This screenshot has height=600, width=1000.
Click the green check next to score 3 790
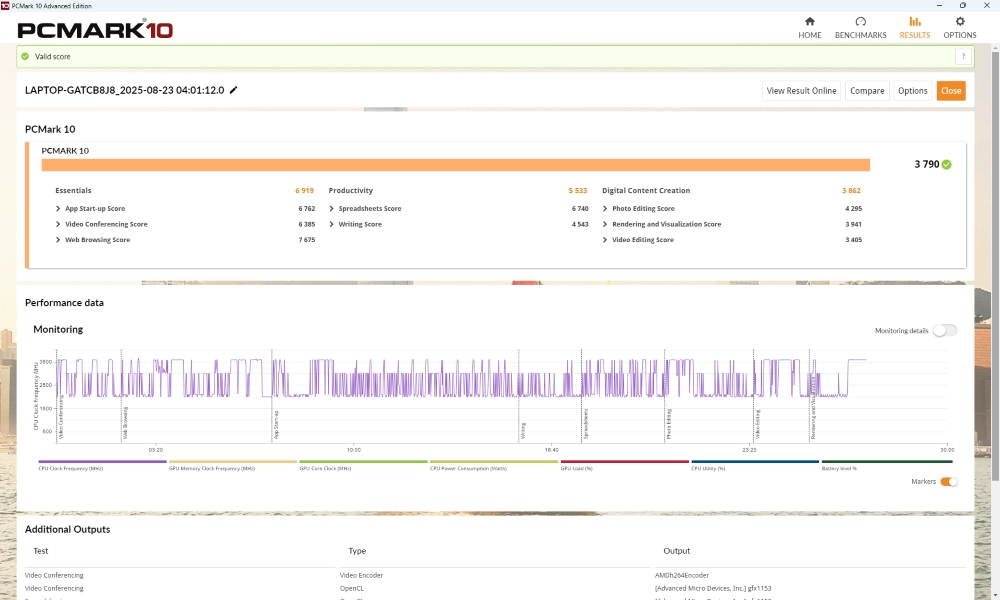click(946, 165)
